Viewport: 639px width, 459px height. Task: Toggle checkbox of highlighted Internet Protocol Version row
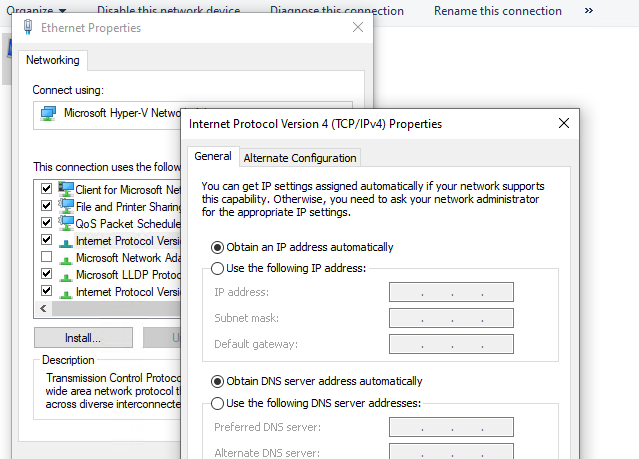coord(46,240)
